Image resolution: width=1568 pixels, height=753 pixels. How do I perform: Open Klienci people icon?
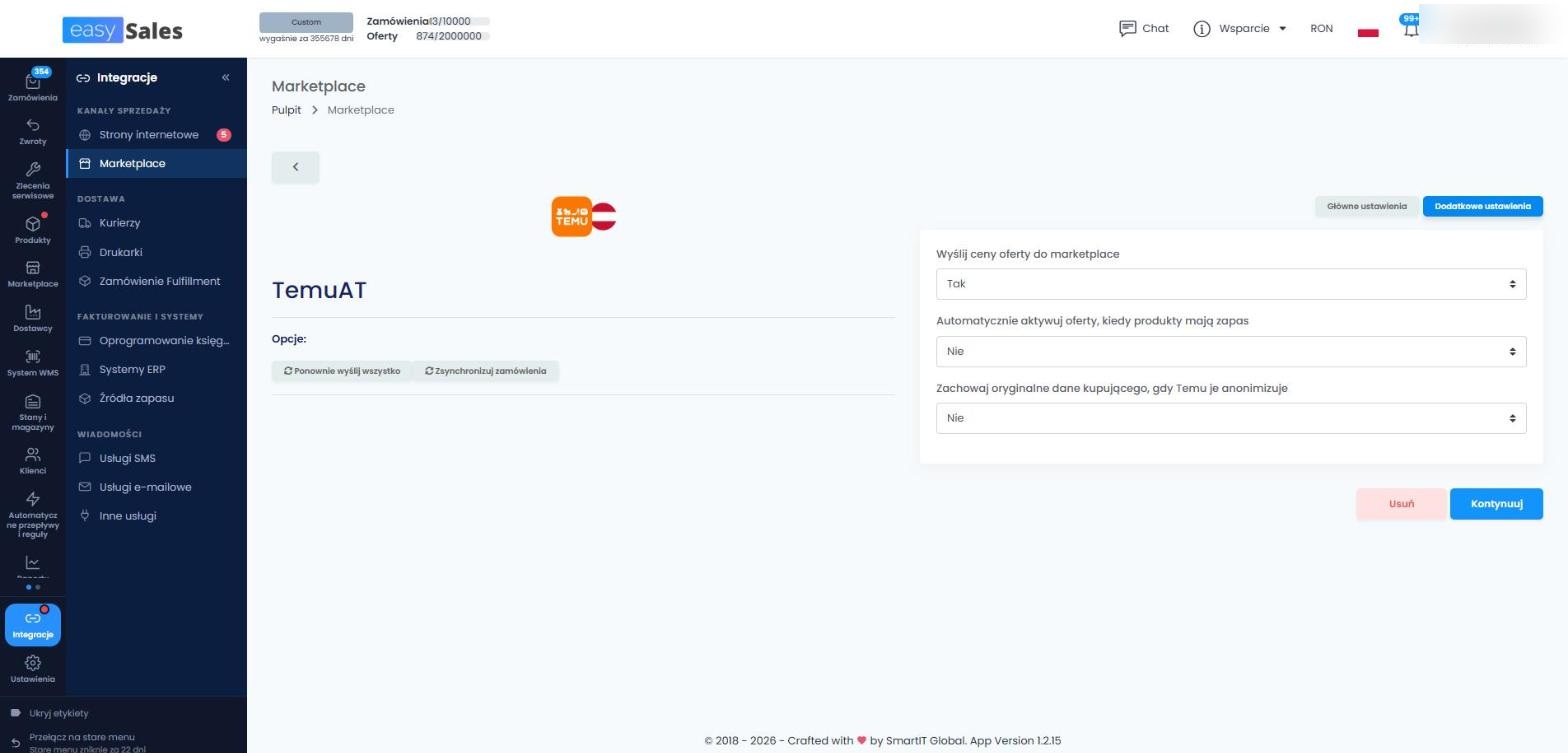pos(32,460)
